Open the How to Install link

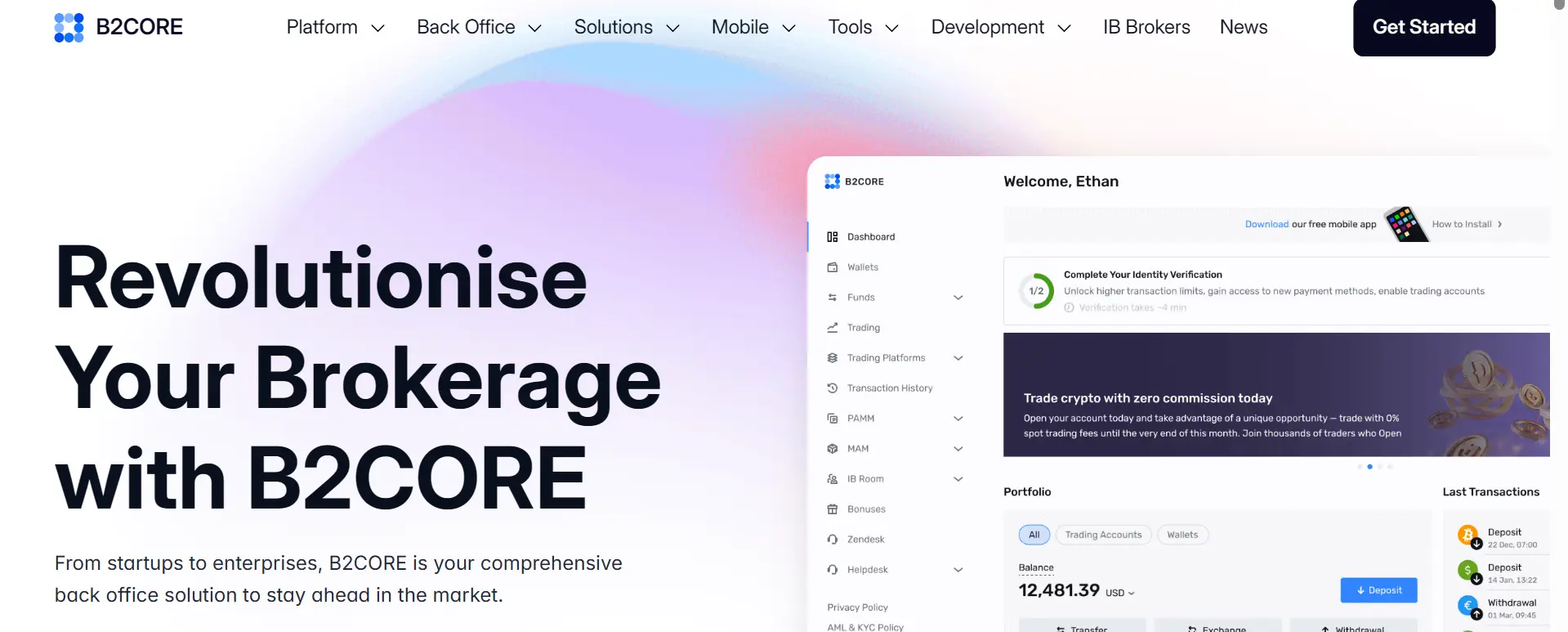[1467, 224]
